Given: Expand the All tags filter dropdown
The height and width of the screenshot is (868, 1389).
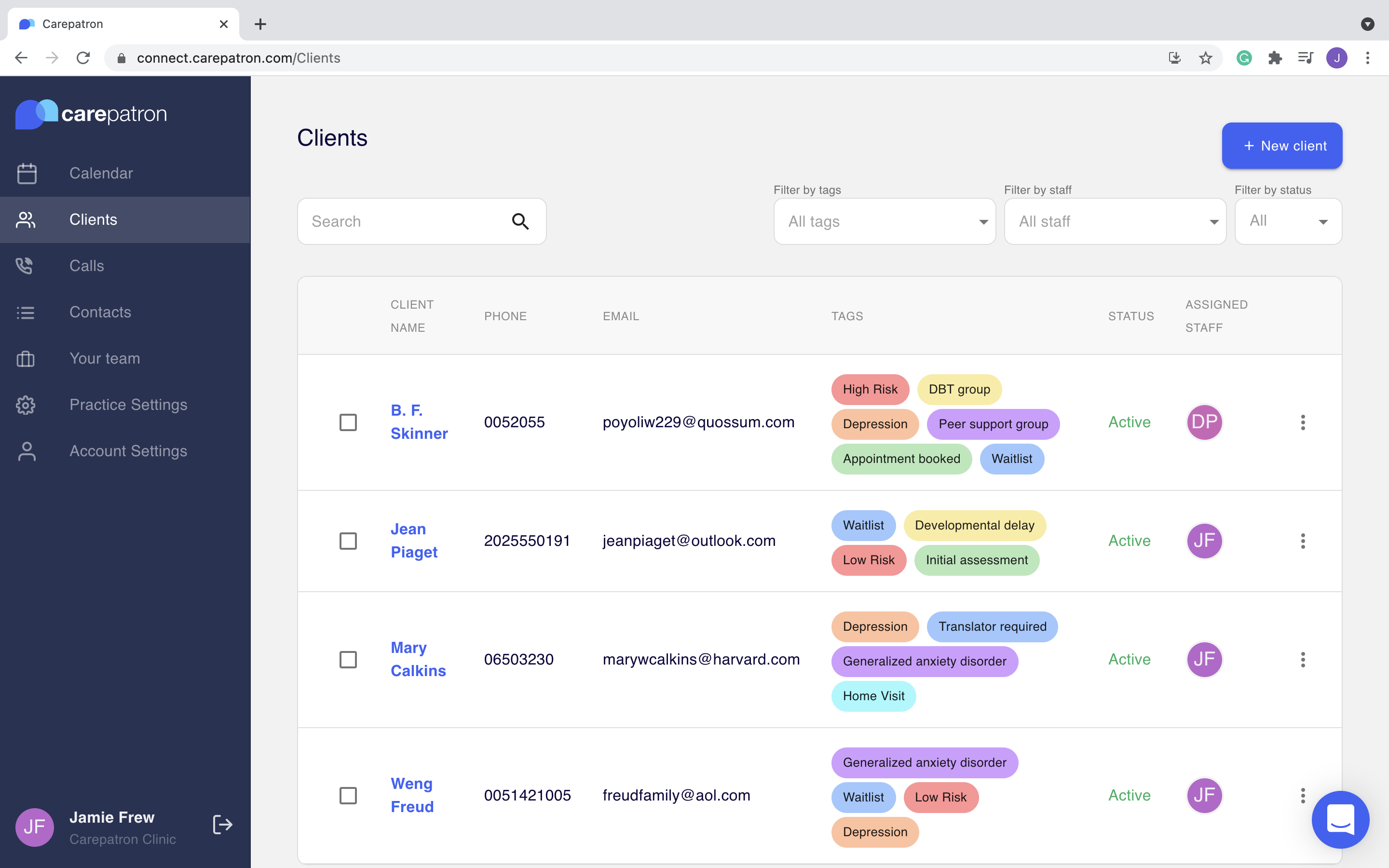Looking at the screenshot, I should (884, 222).
